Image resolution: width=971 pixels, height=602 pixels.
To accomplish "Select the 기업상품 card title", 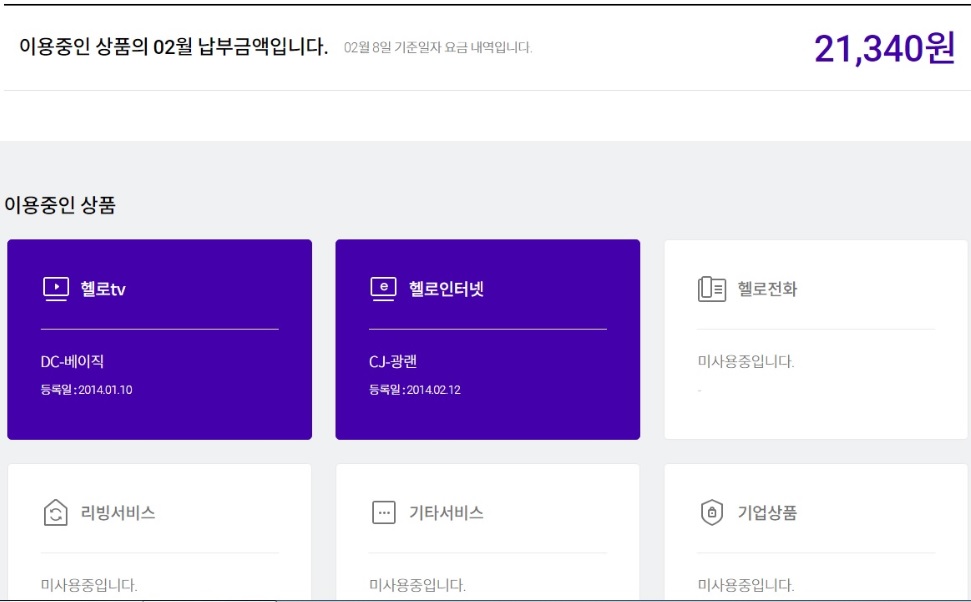I will coord(767,513).
